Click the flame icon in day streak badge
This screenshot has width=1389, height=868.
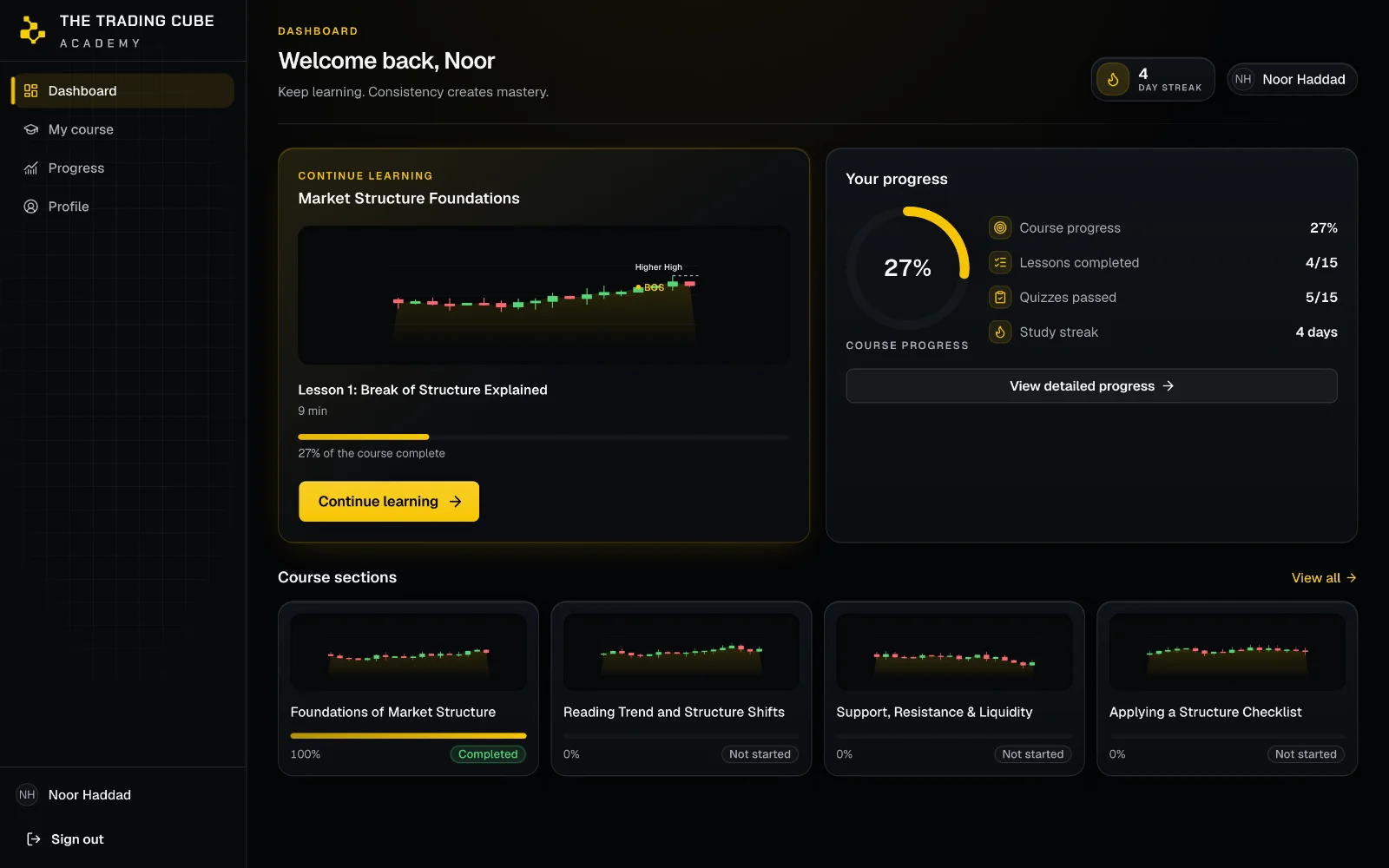1113,79
